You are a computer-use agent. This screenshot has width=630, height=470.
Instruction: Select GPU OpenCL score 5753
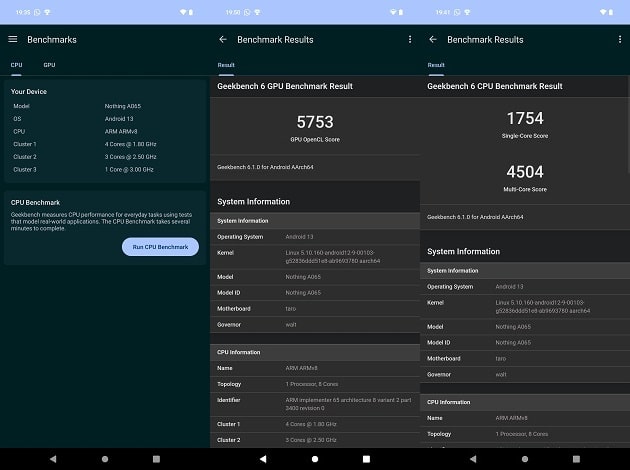tap(315, 122)
